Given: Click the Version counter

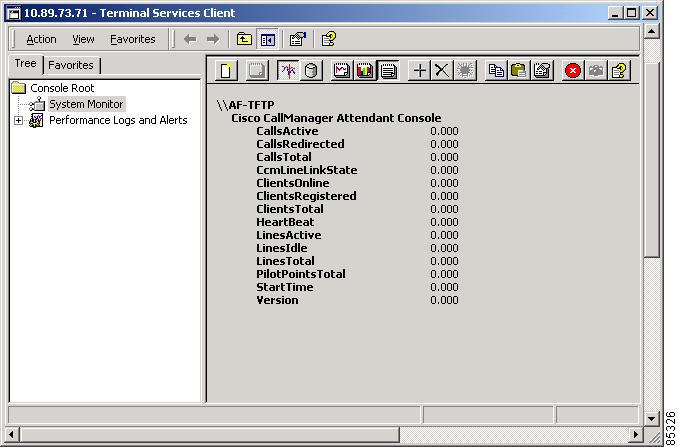Looking at the screenshot, I should [277, 300].
